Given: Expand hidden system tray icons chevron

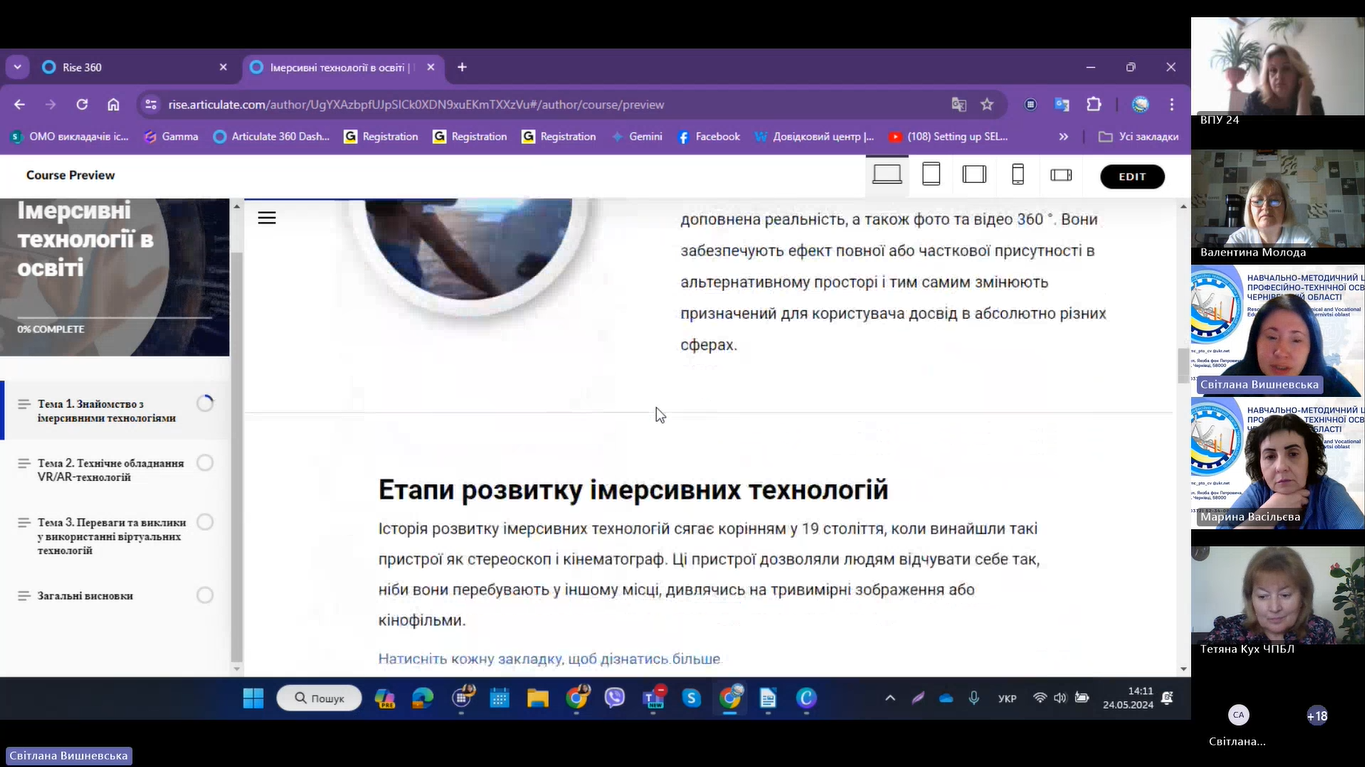Looking at the screenshot, I should click(x=890, y=699).
